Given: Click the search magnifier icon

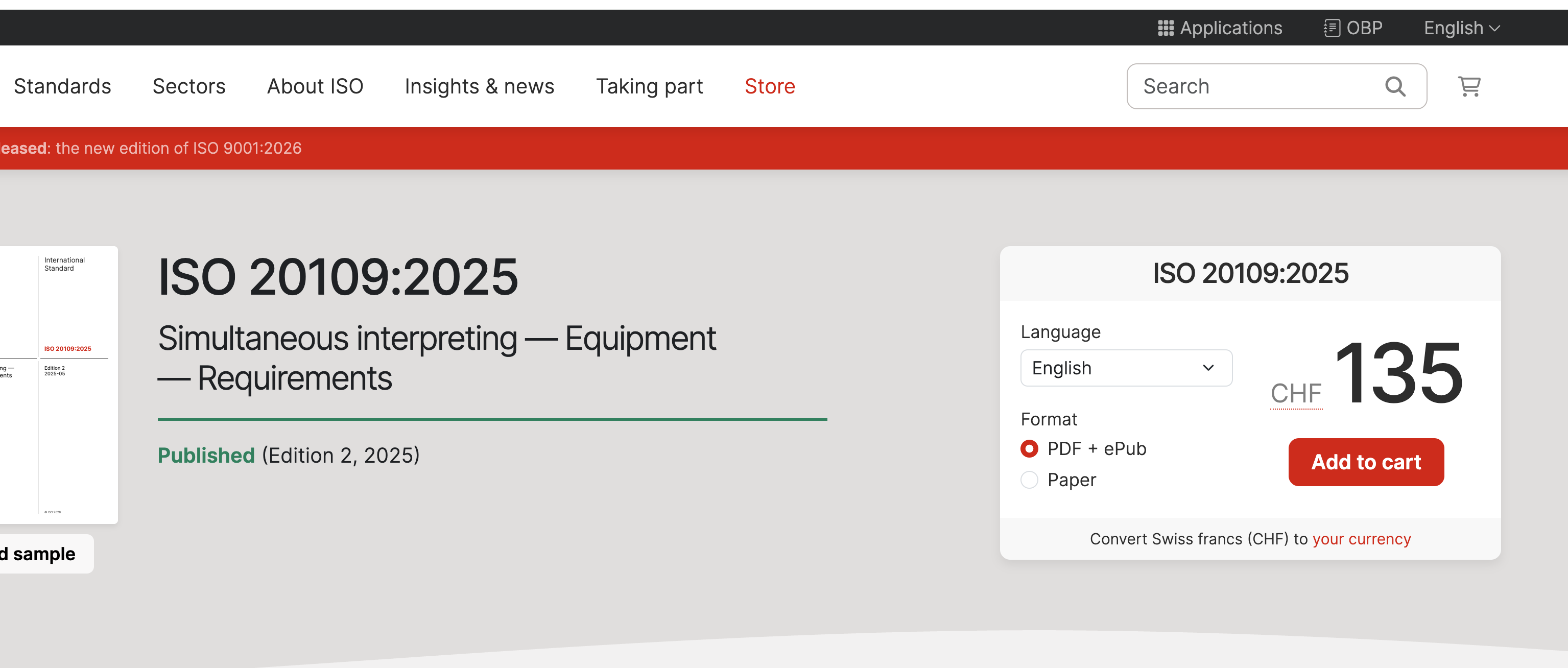Looking at the screenshot, I should pyautogui.click(x=1395, y=86).
